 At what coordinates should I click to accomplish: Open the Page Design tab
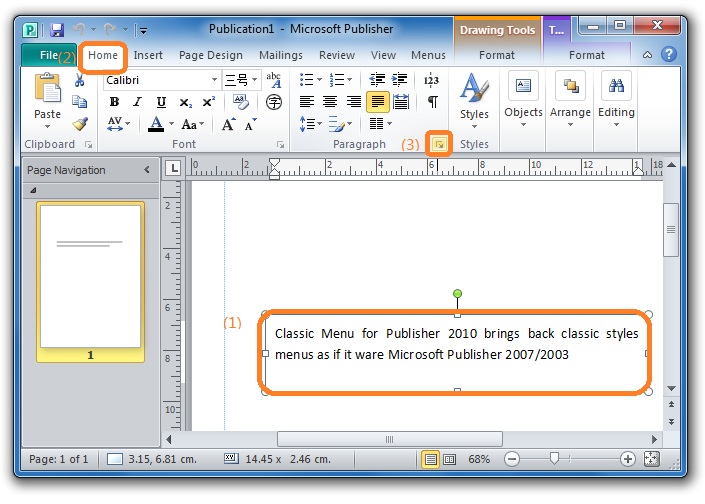coord(210,55)
